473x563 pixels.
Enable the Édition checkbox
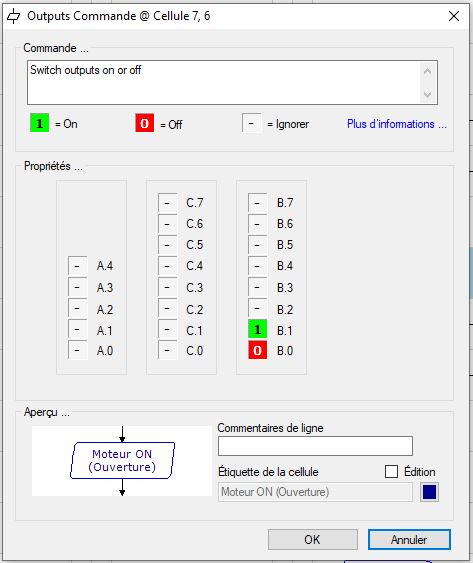click(x=391, y=471)
